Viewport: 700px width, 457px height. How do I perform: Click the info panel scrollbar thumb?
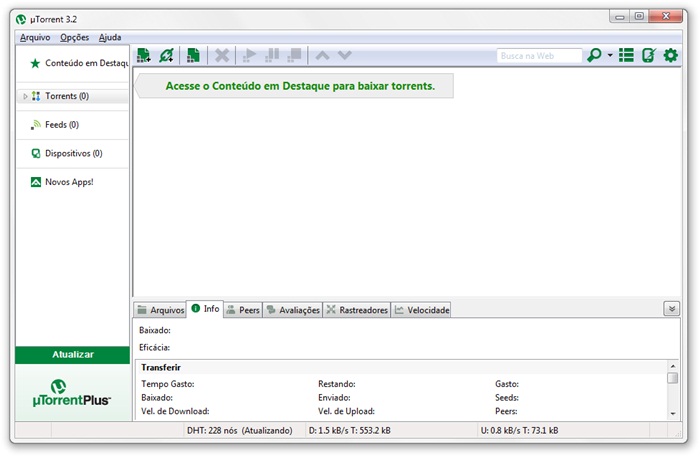click(x=673, y=378)
